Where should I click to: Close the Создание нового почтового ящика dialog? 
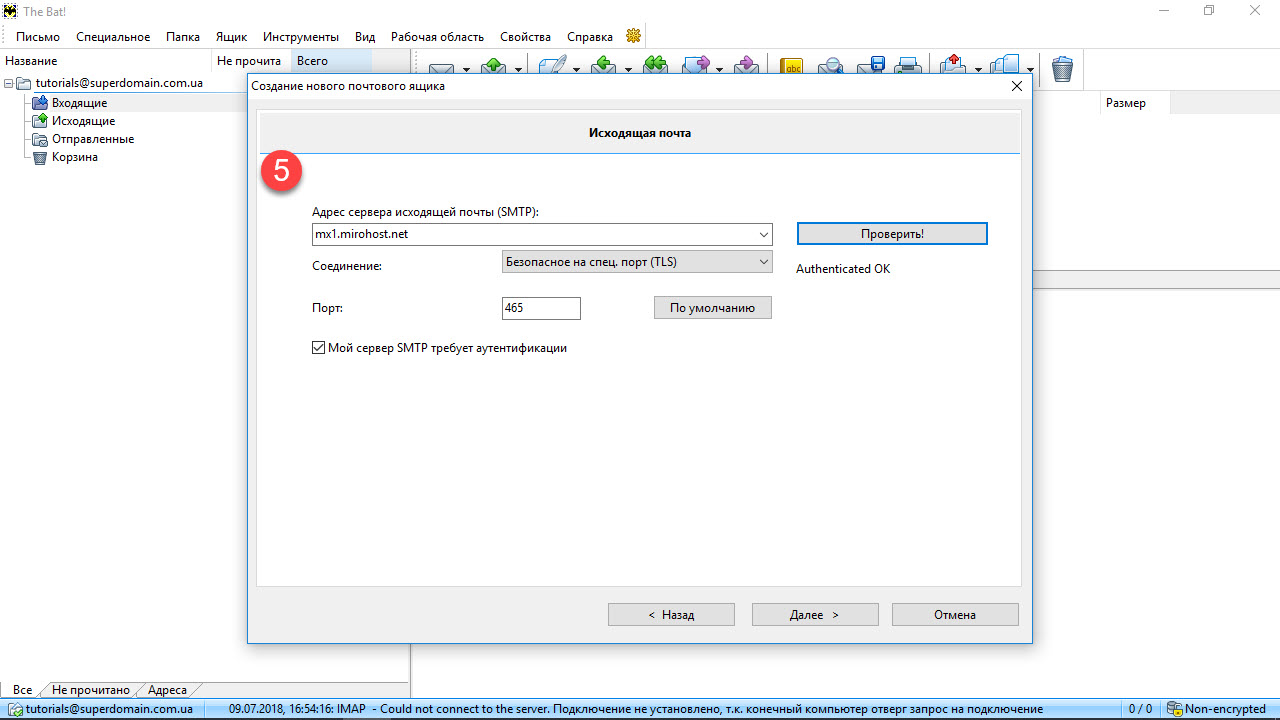tap(1017, 86)
